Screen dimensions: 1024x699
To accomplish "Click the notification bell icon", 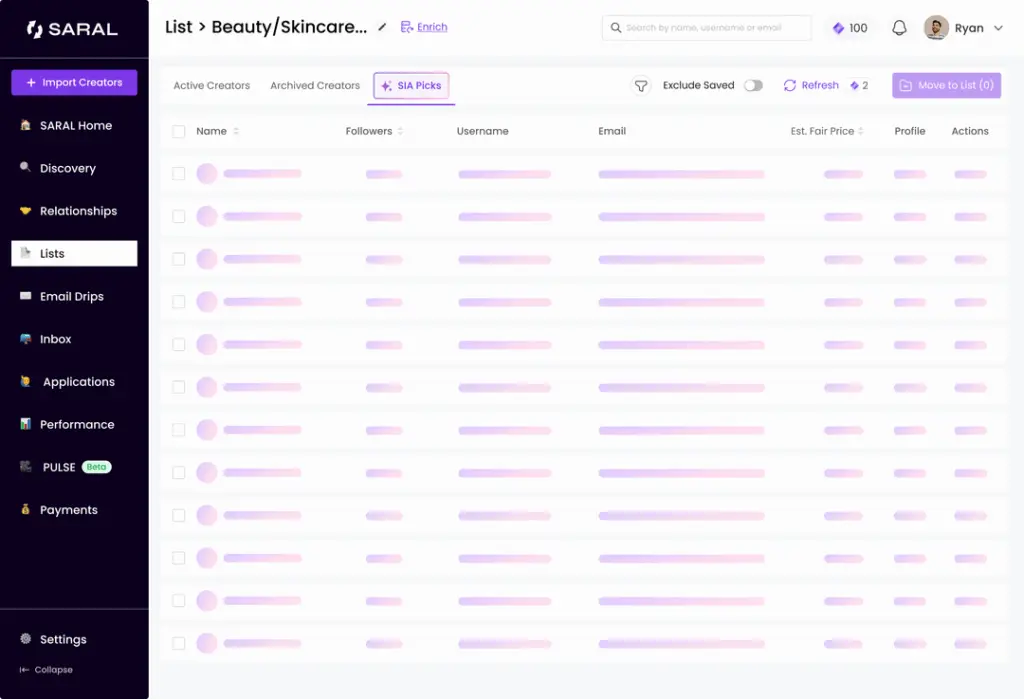I will 899,27.
